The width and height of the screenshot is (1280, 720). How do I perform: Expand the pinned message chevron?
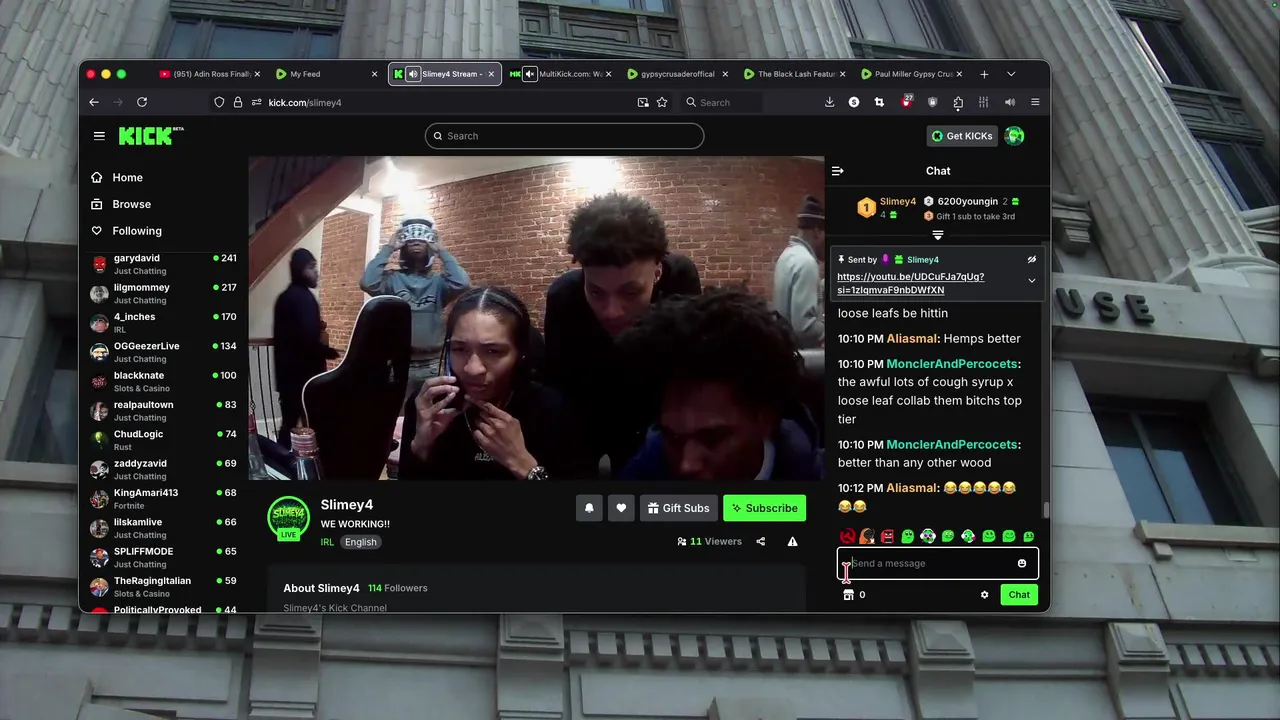tap(1031, 281)
